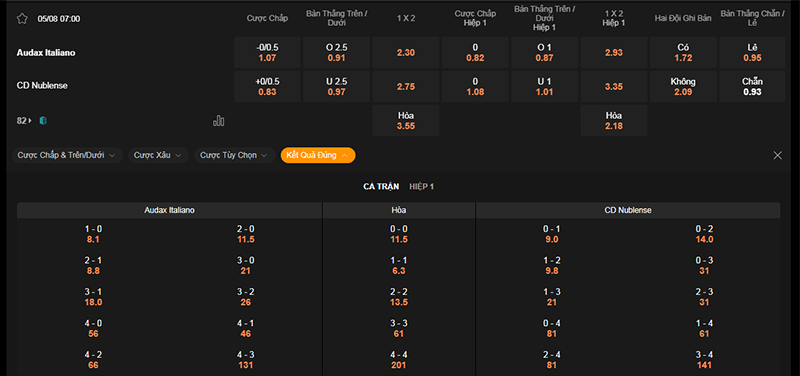Pick correct score 1 - 0 at 8.1

(x=93, y=234)
